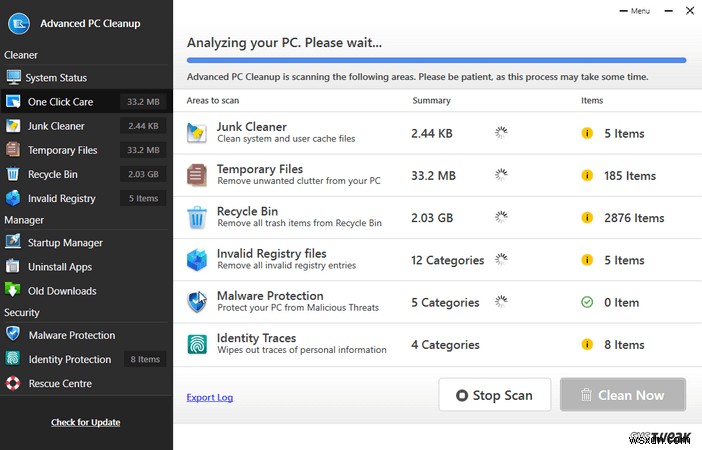Click the Junk Cleaner row icon

pos(197,133)
